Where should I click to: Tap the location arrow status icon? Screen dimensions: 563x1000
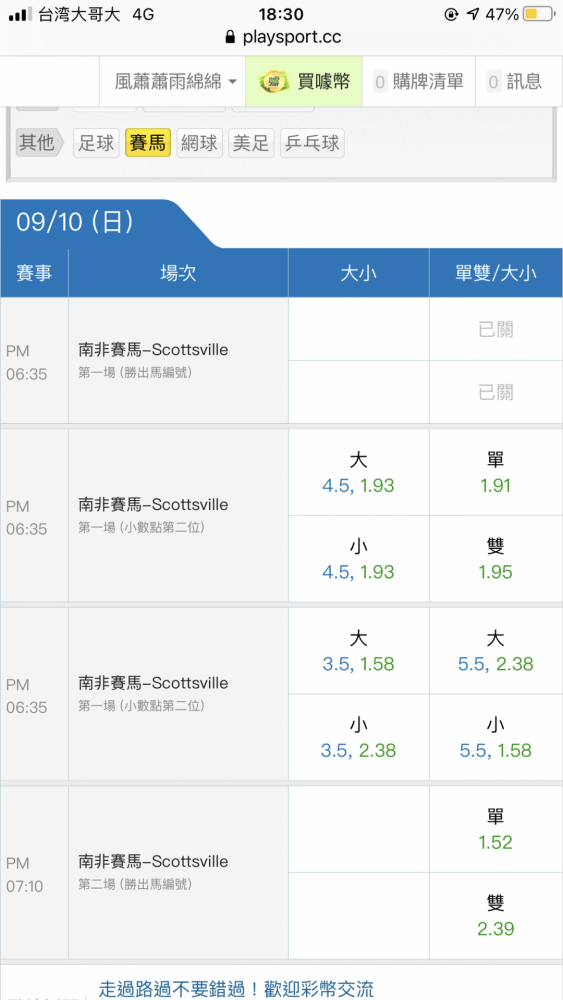472,14
